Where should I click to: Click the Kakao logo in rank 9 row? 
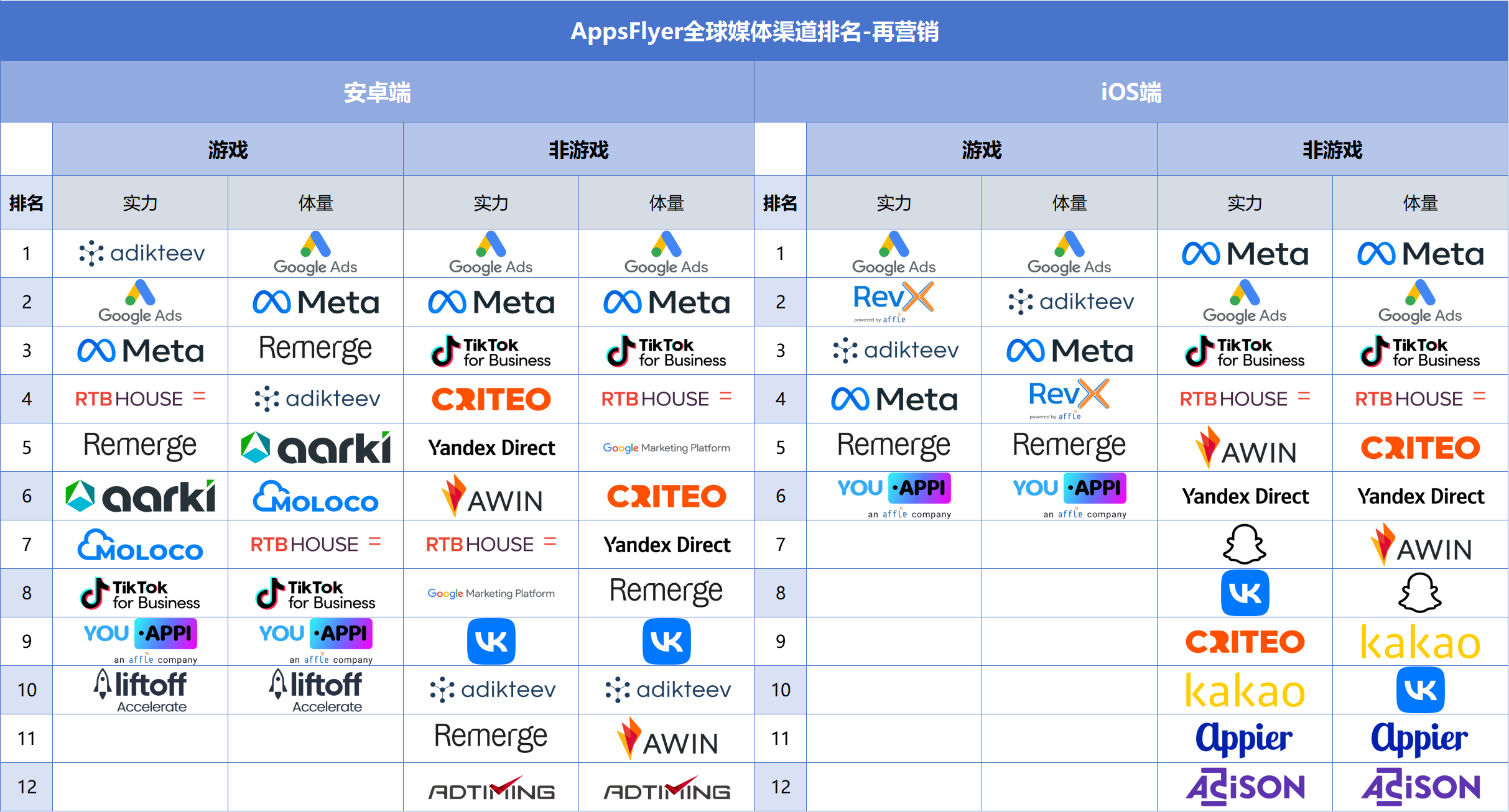click(x=1420, y=642)
